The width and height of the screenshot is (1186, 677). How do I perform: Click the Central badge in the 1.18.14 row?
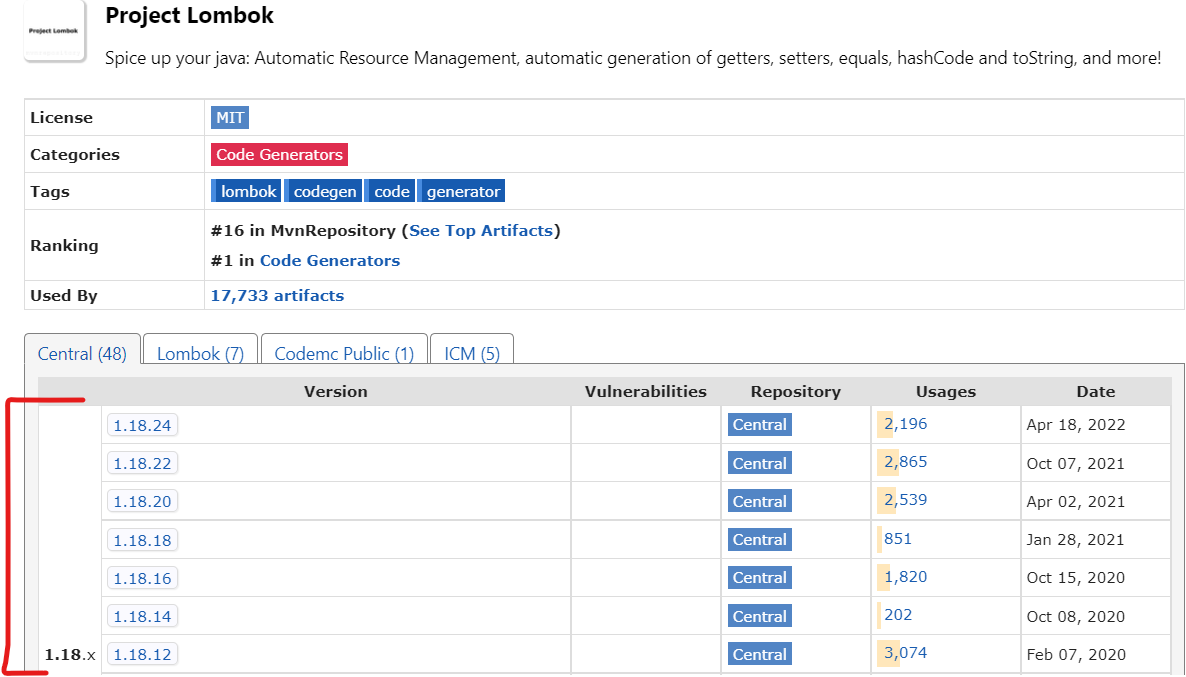pyautogui.click(x=759, y=616)
